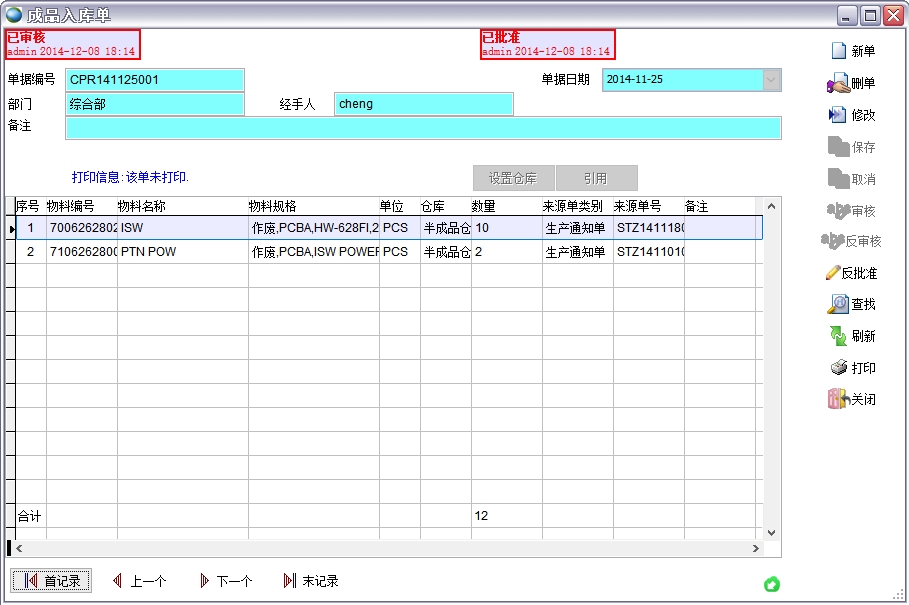Viewport: 909px width, 605px height.
Task: Click the horizontal scrollbar right arrow
Action: (x=756, y=549)
